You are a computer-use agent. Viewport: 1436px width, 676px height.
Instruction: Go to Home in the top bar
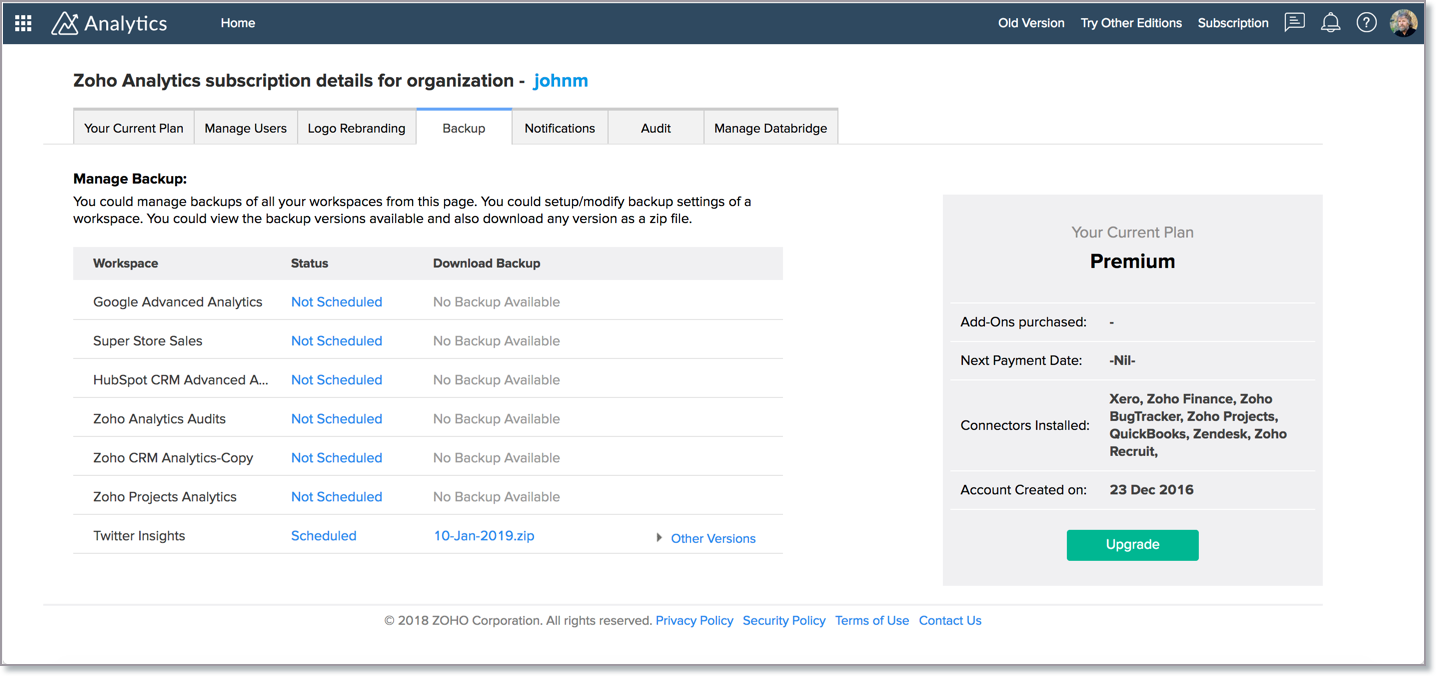click(238, 23)
